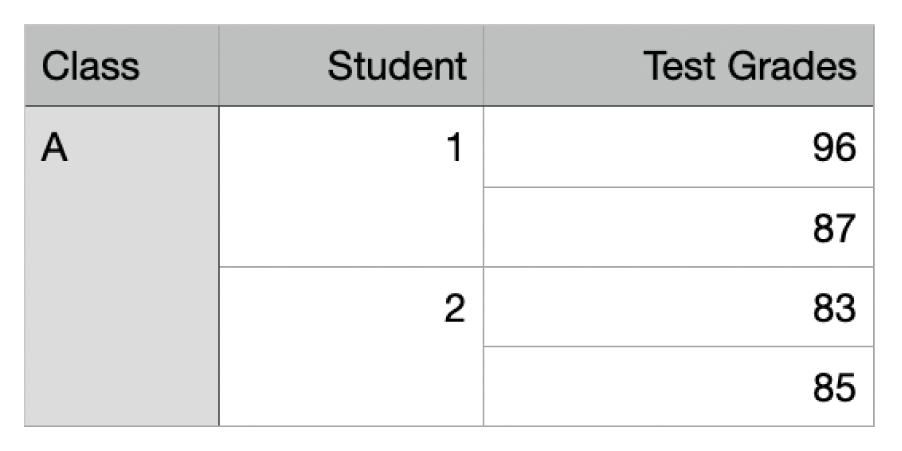Click border separating Student 1 and Student 2
The height and width of the screenshot is (451, 902).
point(351,267)
